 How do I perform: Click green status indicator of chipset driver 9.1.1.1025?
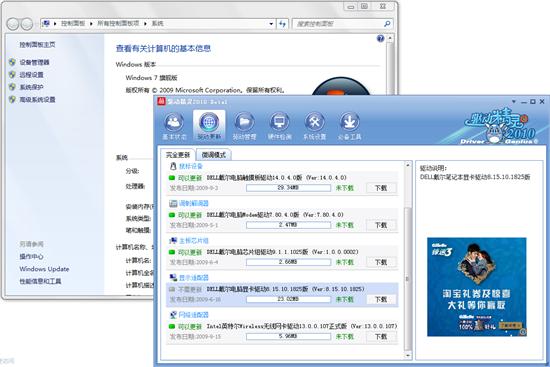pyautogui.click(x=172, y=252)
